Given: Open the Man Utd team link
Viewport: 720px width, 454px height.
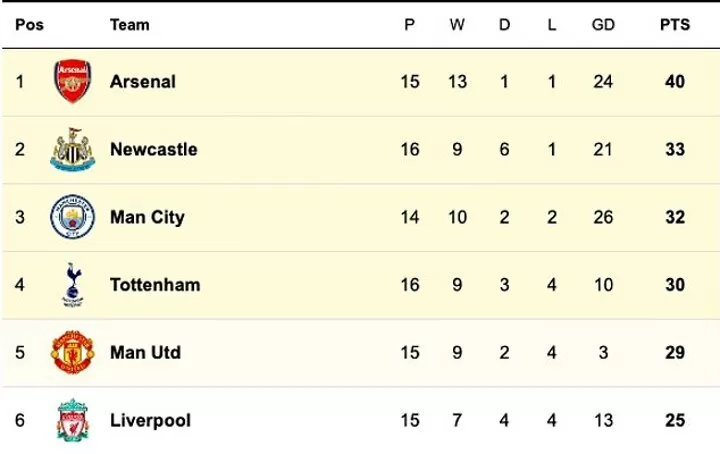Looking at the screenshot, I should (146, 353).
